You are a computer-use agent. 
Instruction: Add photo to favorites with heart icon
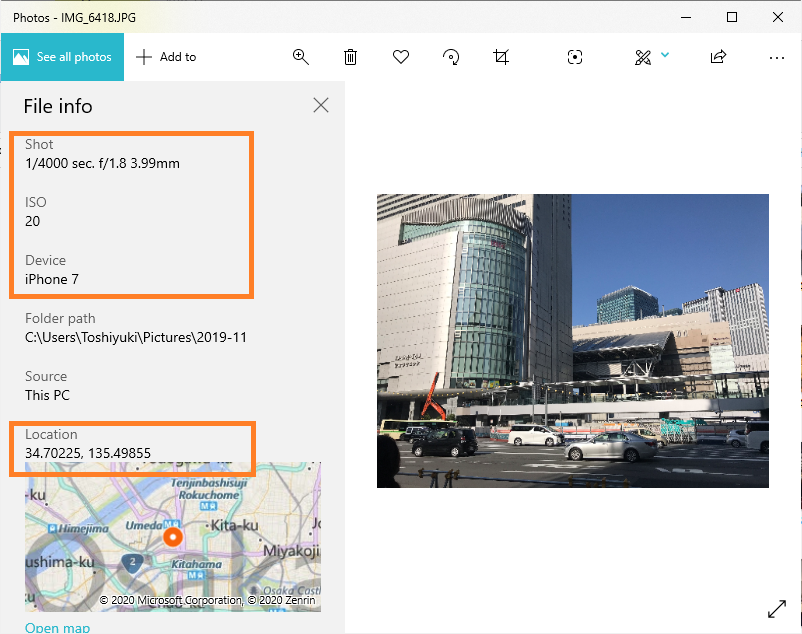pos(401,57)
